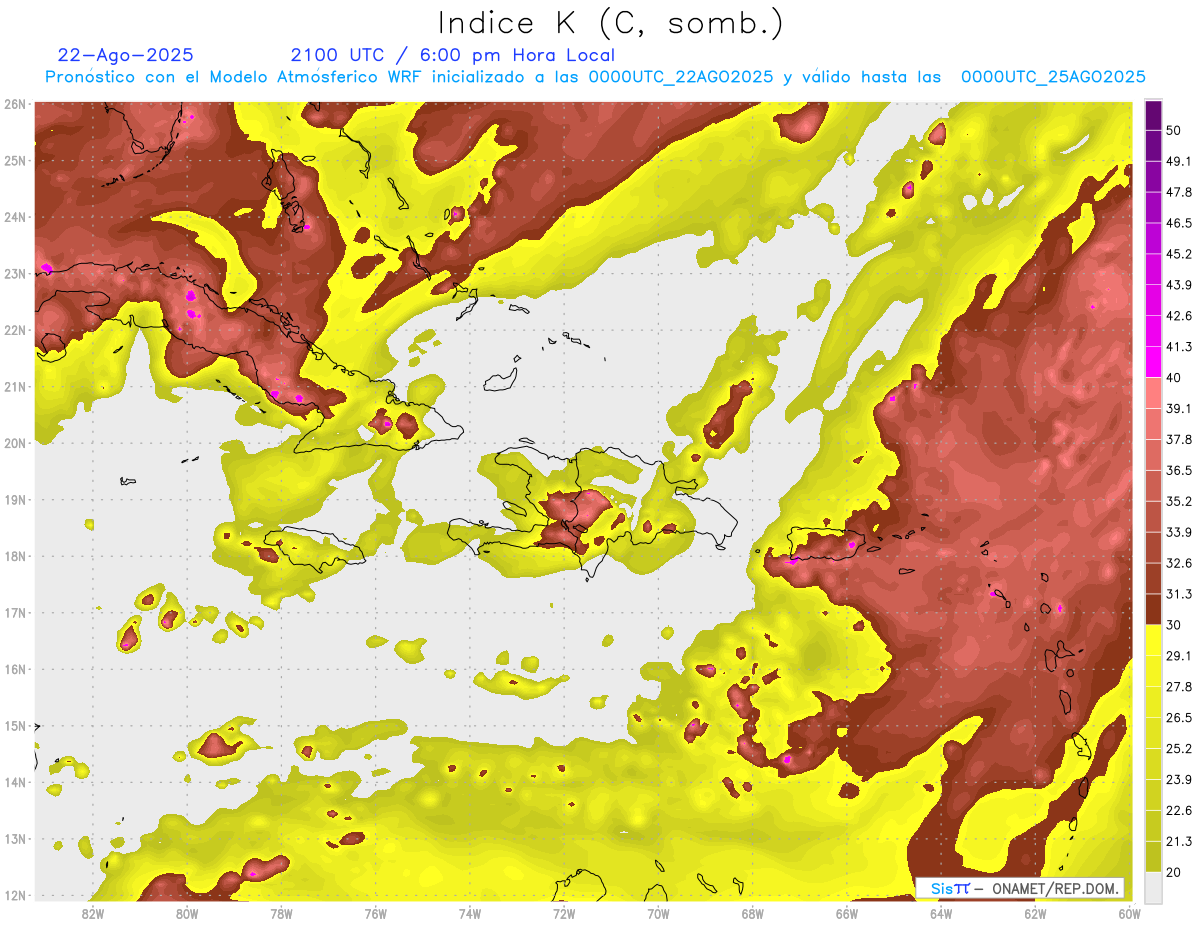Click the longitude label '70W'

(x=658, y=914)
